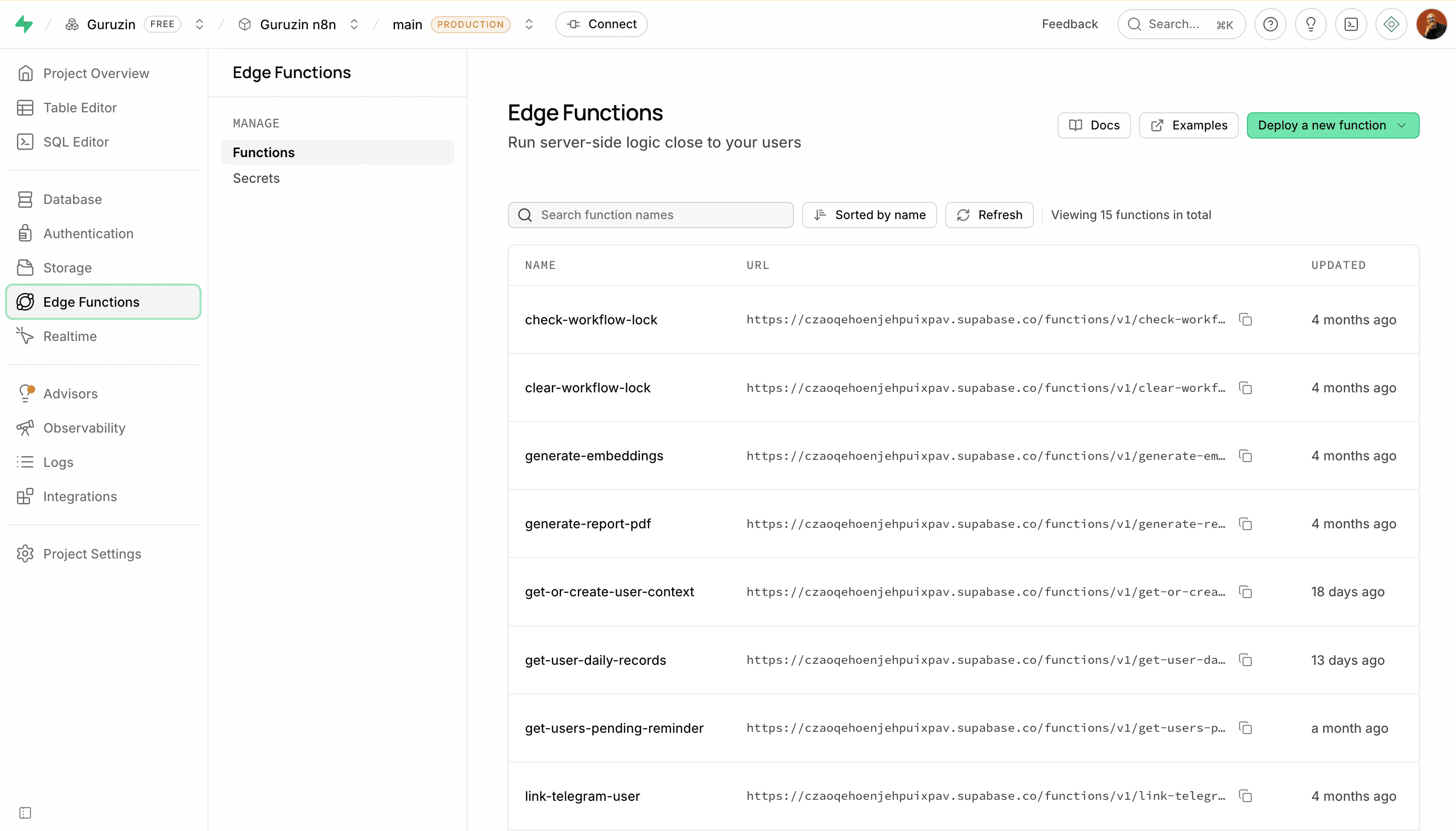Open the lightbulb advisor icon in header
1456x831 pixels.
tap(1310, 24)
